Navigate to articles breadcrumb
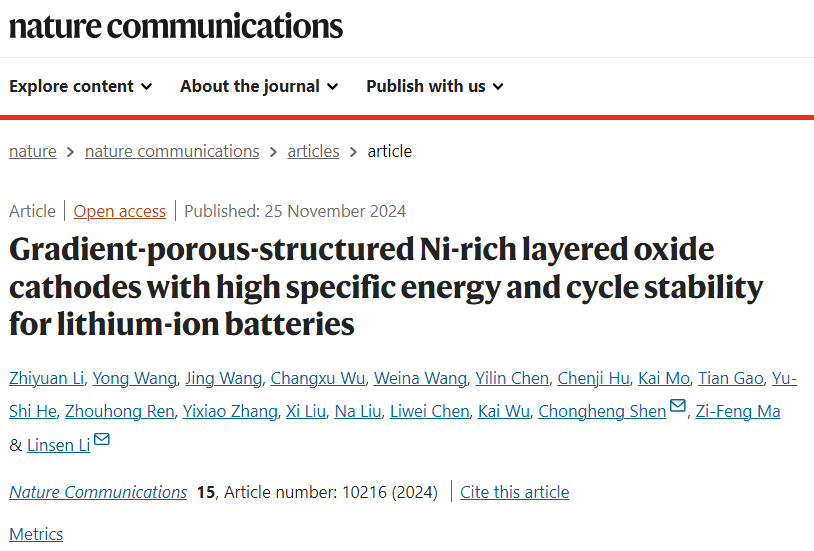Screen dimensions: 814x551 tap(313, 151)
